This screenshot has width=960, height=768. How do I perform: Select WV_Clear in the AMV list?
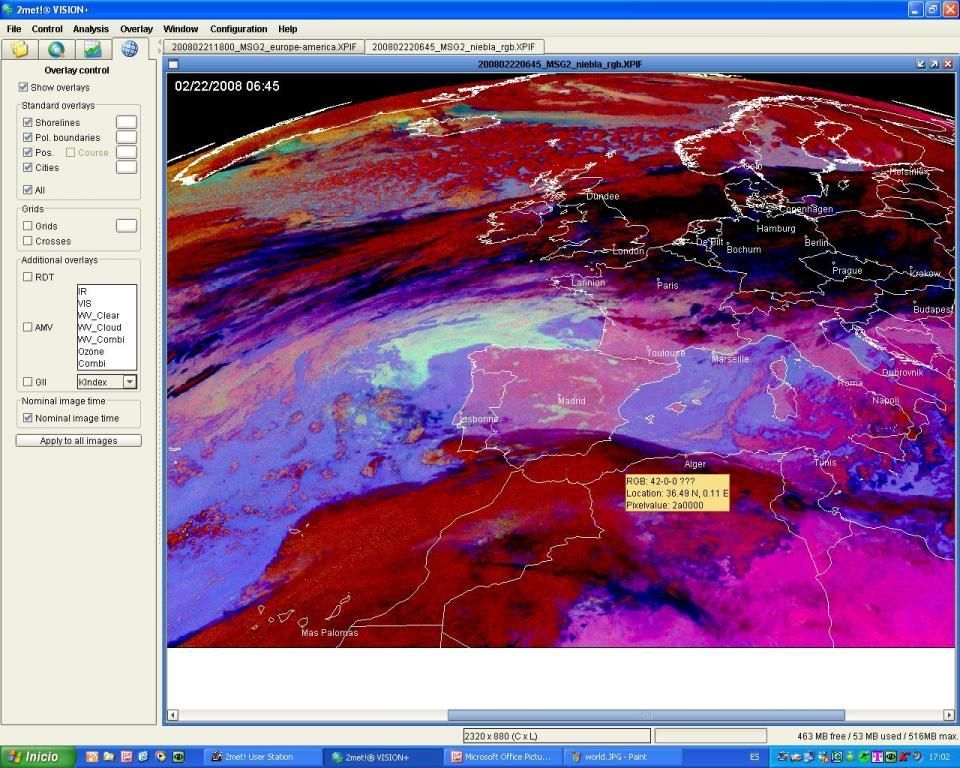107,315
